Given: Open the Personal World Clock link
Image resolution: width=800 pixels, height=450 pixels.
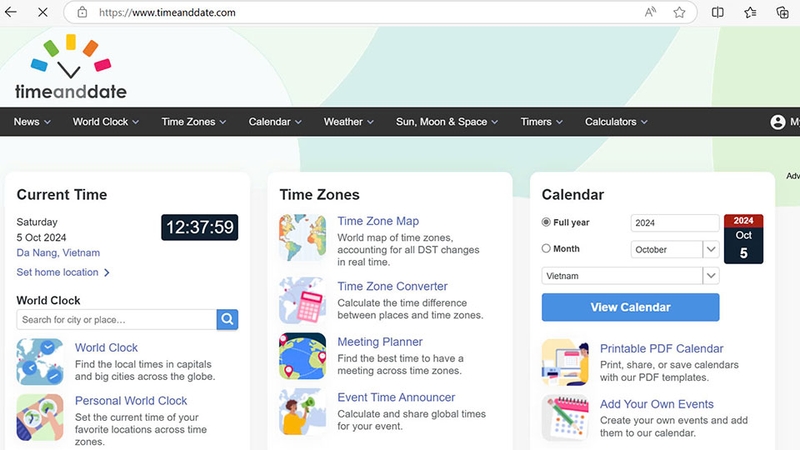Looking at the screenshot, I should (x=131, y=401).
